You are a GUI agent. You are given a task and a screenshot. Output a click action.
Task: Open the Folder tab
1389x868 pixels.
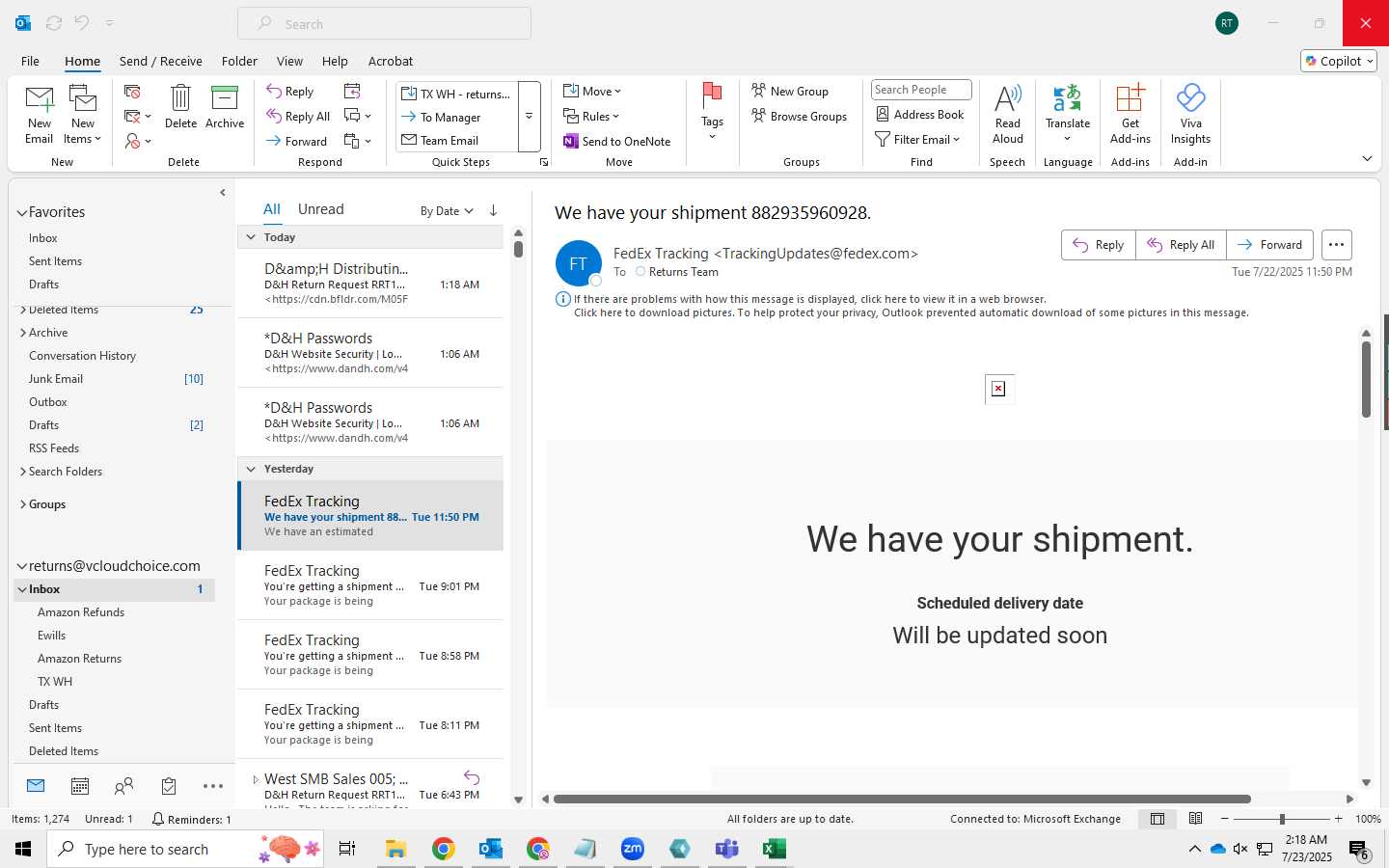pos(239,61)
